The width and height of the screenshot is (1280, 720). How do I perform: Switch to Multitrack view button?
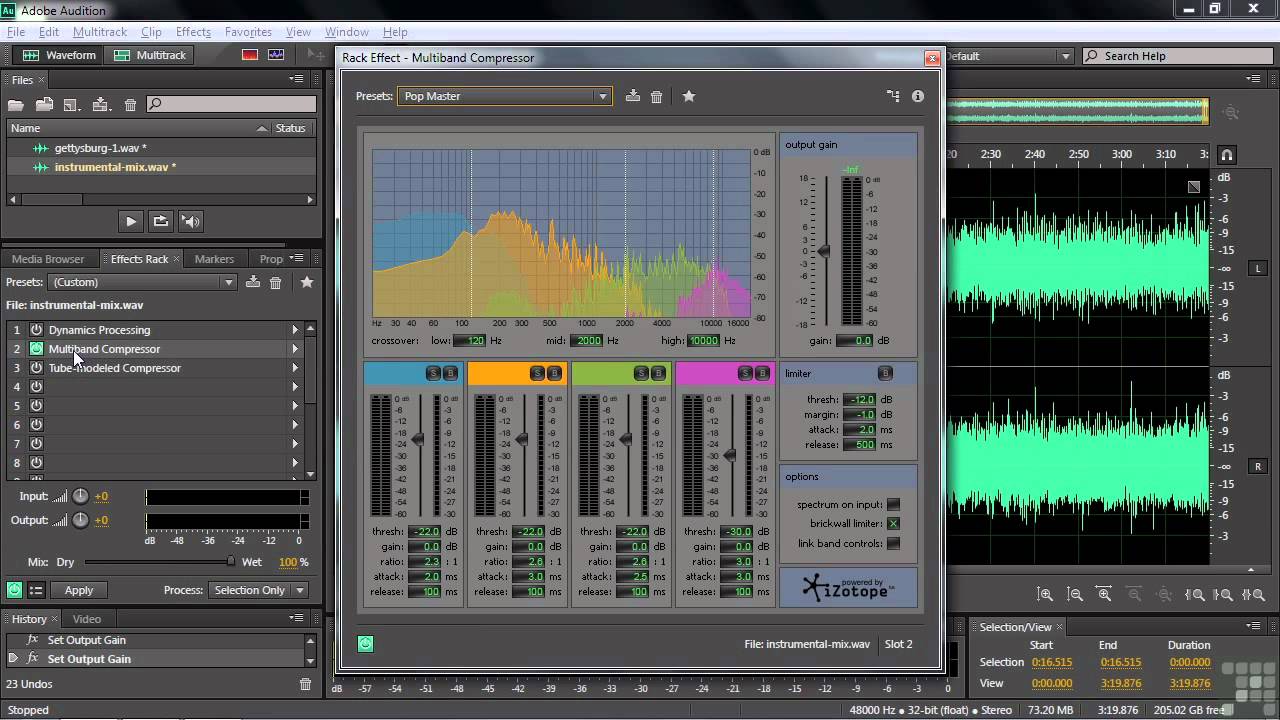tap(149, 55)
